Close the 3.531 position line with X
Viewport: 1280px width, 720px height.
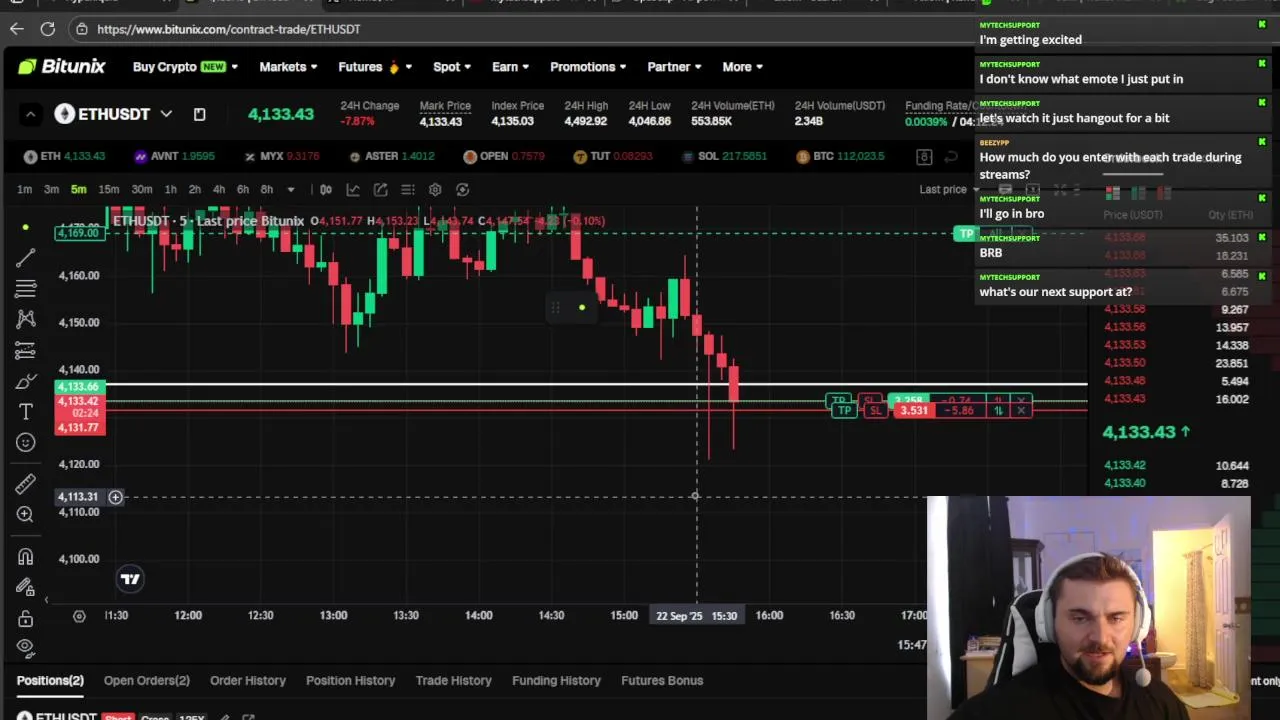click(x=1021, y=410)
